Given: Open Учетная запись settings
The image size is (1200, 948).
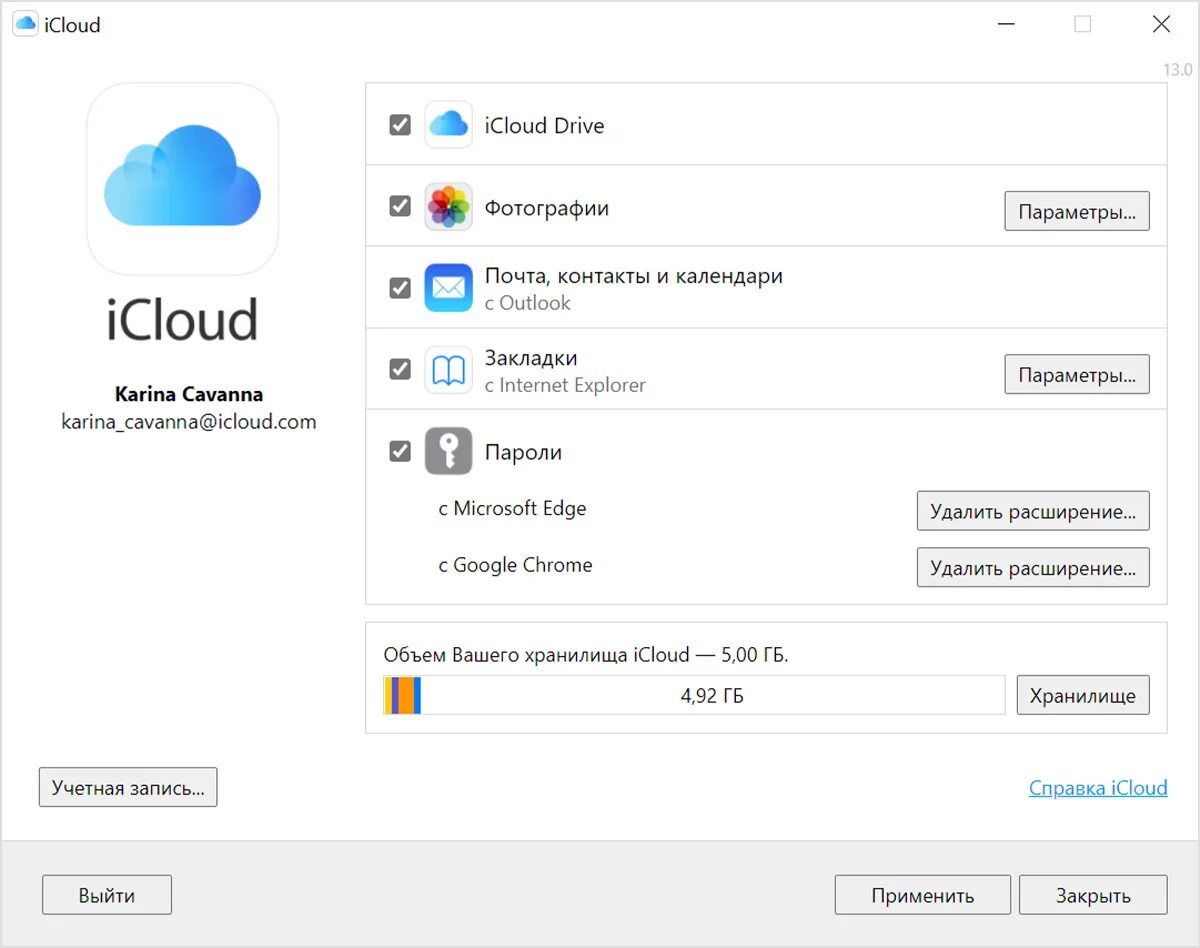Looking at the screenshot, I should 128,787.
